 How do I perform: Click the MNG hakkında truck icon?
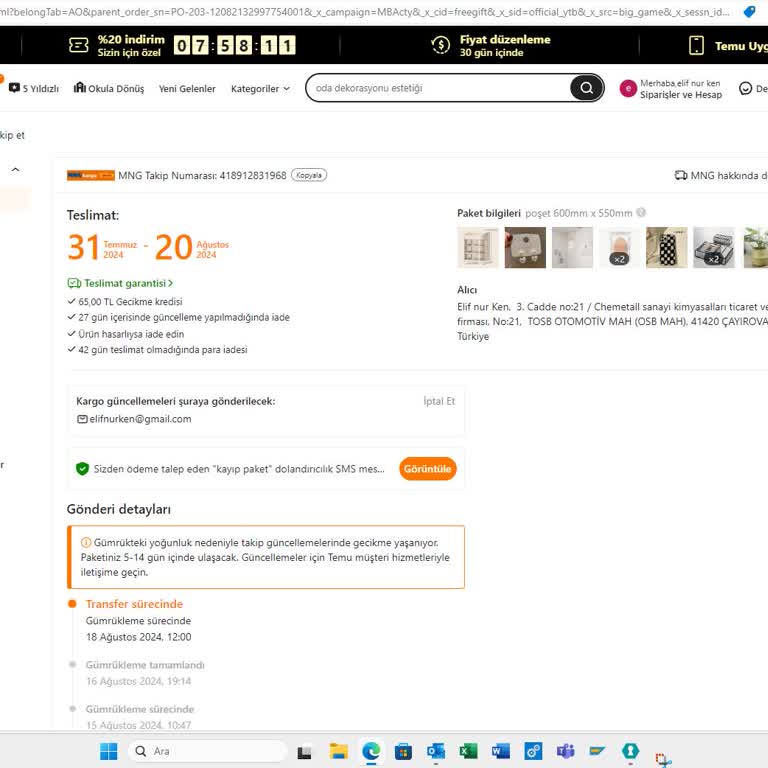coord(680,175)
